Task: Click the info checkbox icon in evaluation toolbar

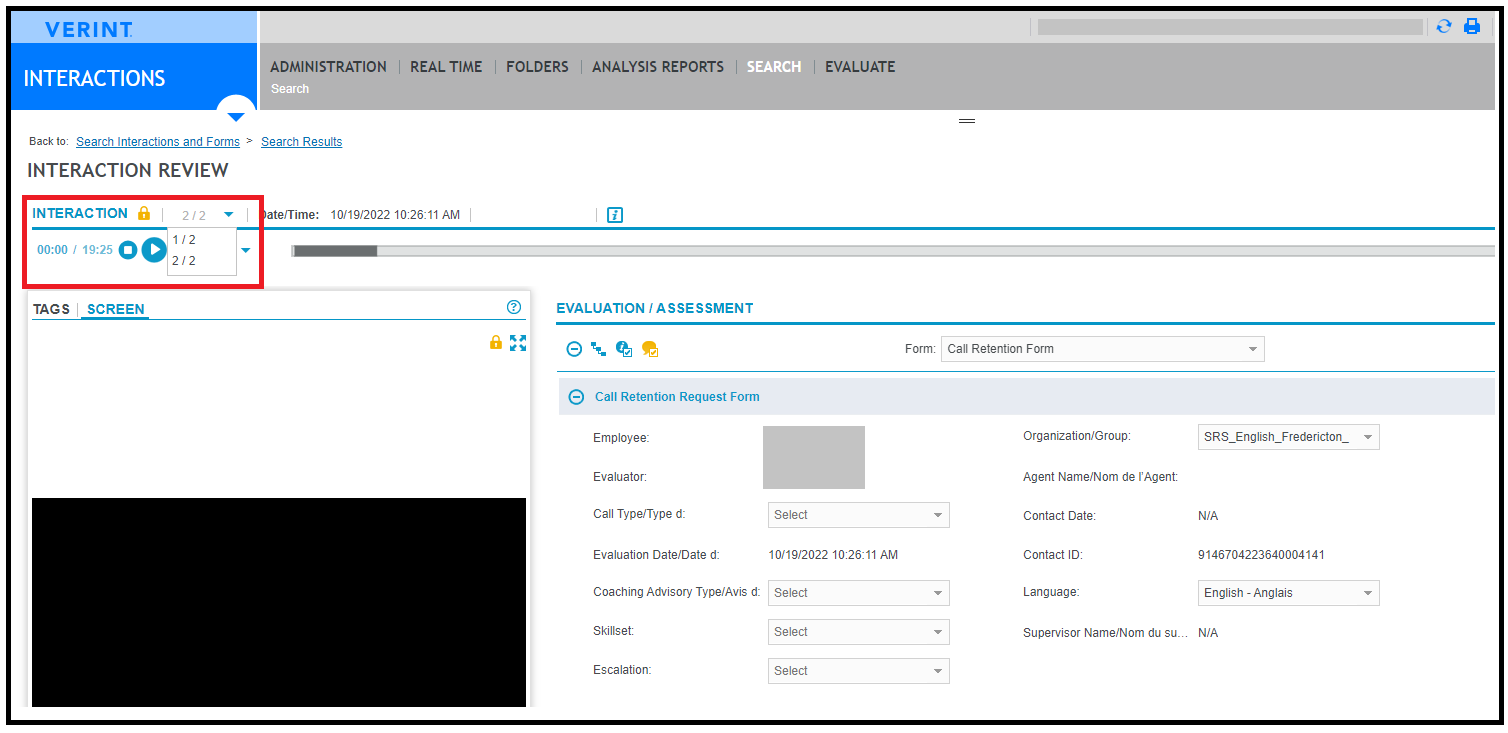Action: pos(624,349)
